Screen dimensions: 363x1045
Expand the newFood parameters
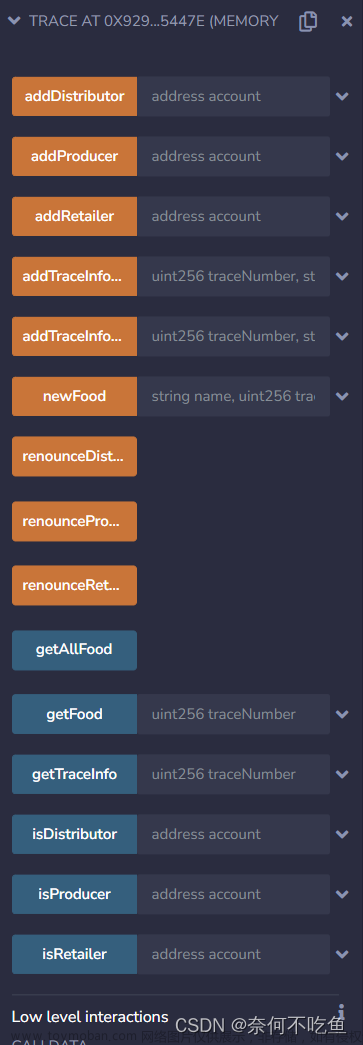342,396
